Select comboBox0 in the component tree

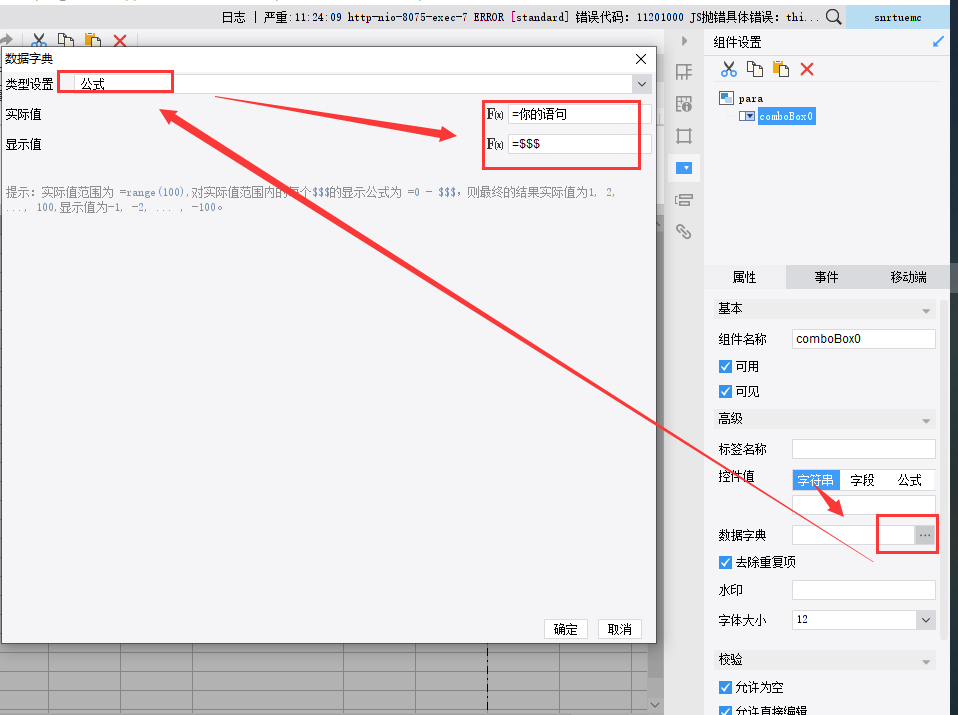(786, 116)
